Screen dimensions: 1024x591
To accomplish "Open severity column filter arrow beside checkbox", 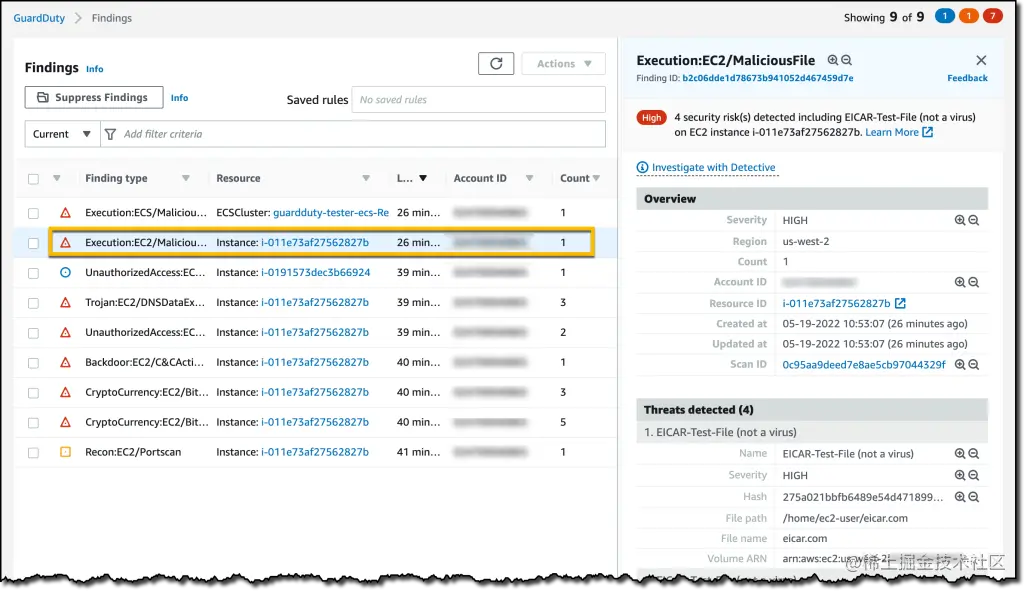I will point(57,178).
